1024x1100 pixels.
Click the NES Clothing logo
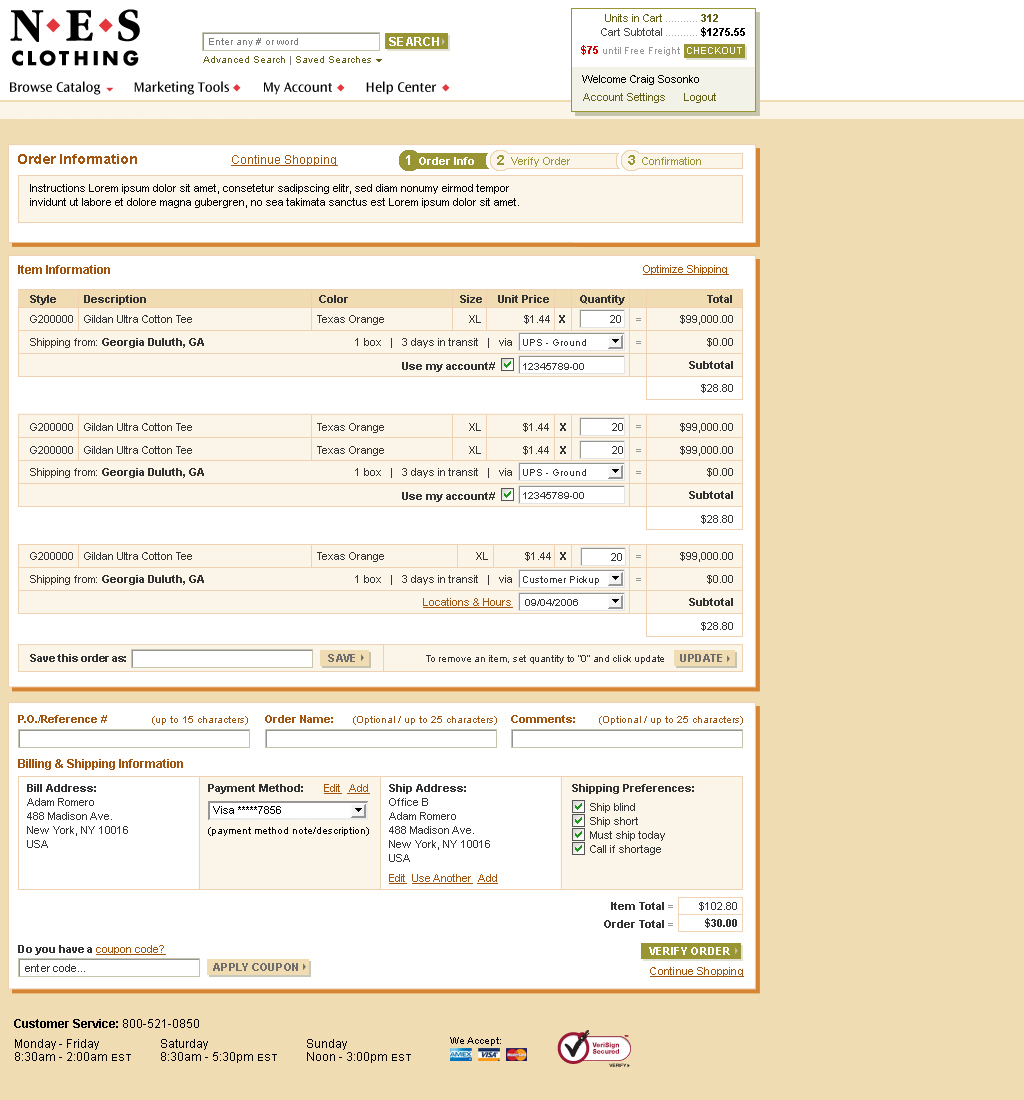pos(75,38)
